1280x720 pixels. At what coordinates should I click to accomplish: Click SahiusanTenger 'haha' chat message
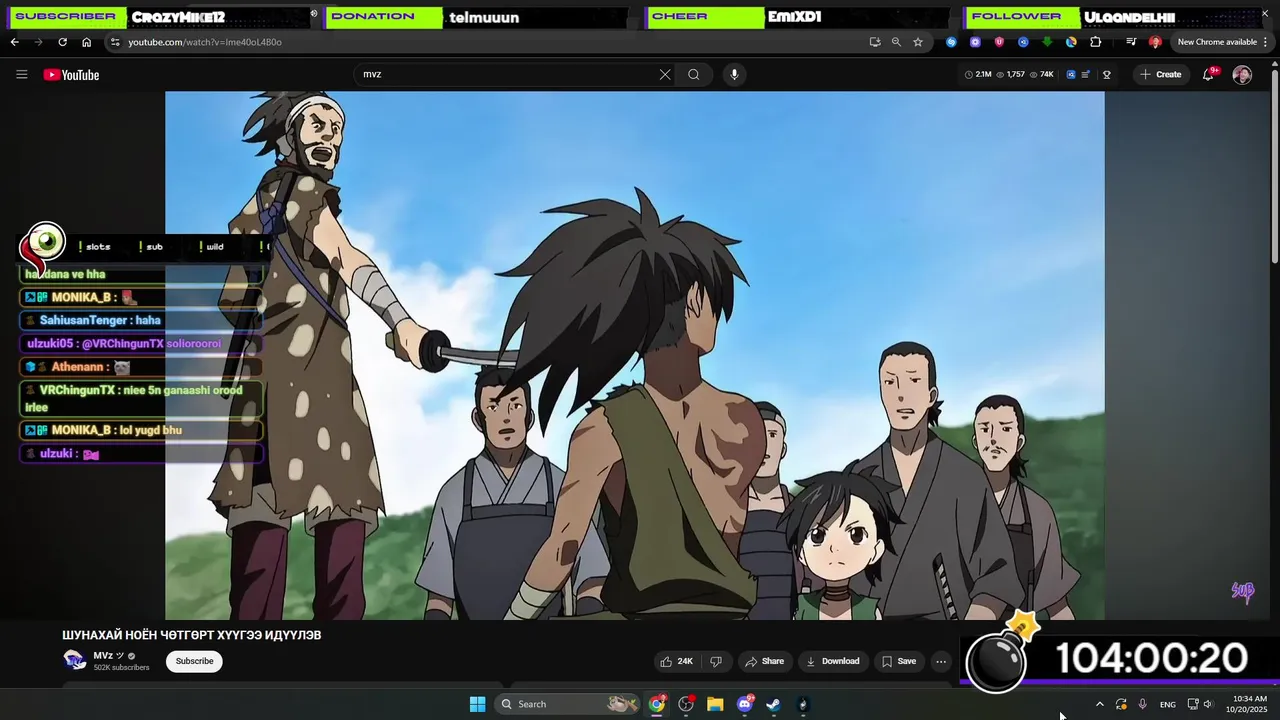140,320
